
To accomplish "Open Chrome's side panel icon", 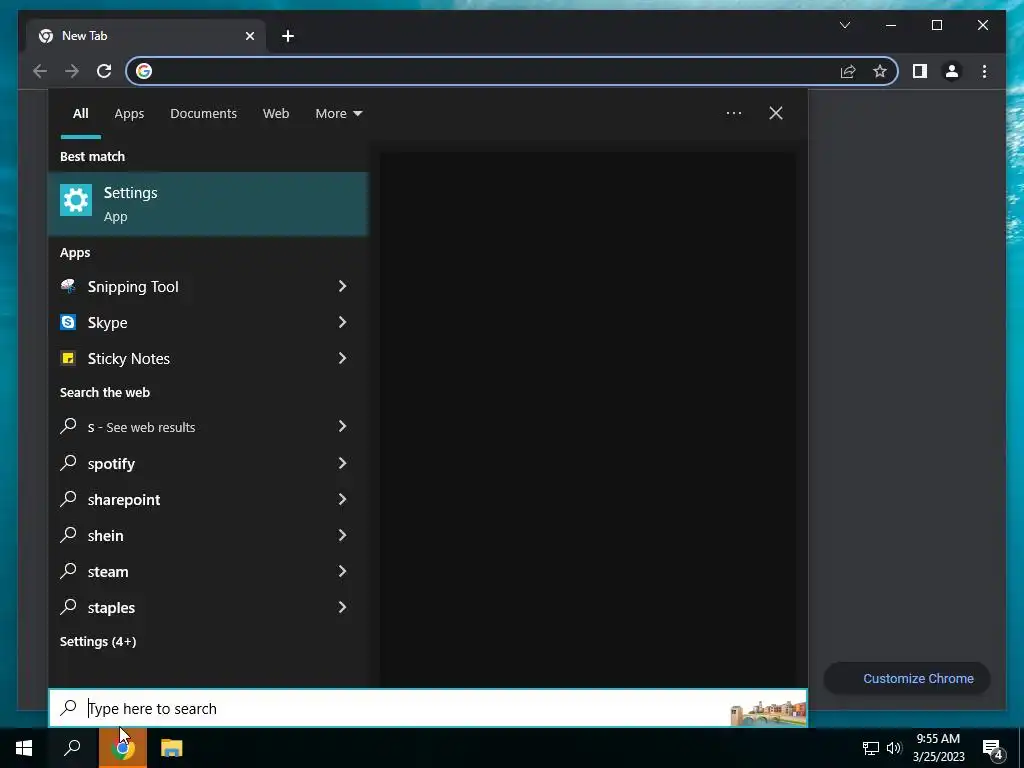I will coord(920,71).
